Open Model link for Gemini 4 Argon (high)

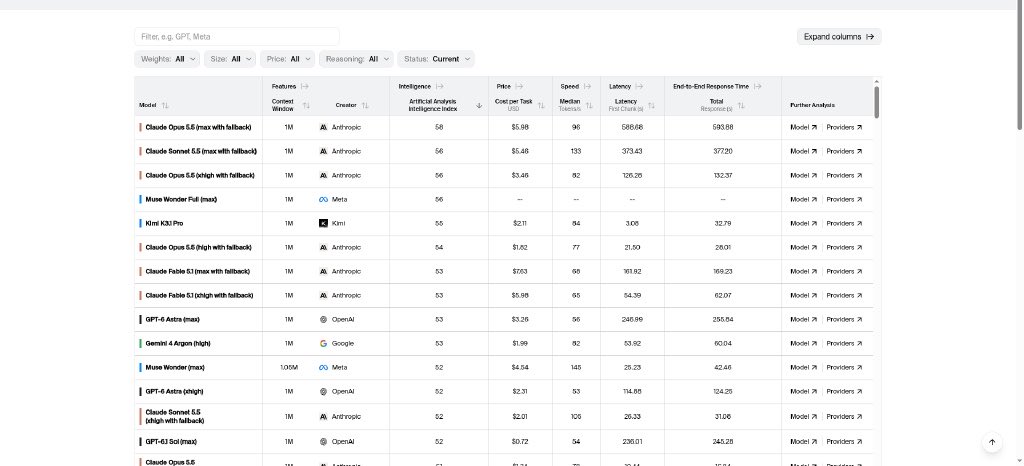803,343
